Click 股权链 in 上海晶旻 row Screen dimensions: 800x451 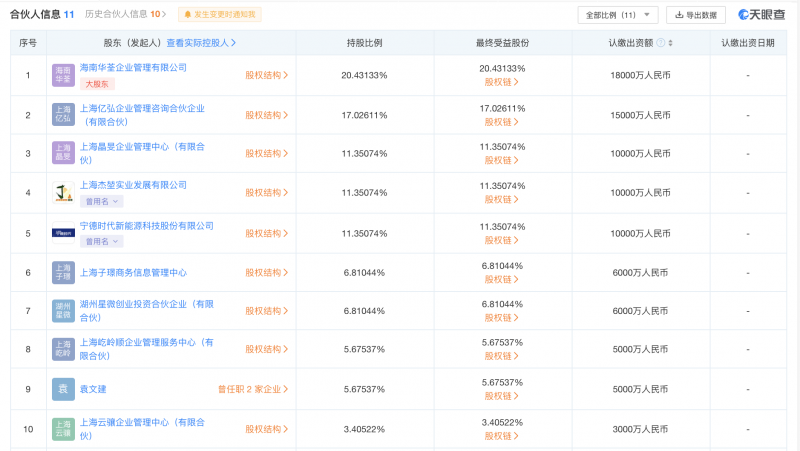tap(502, 160)
